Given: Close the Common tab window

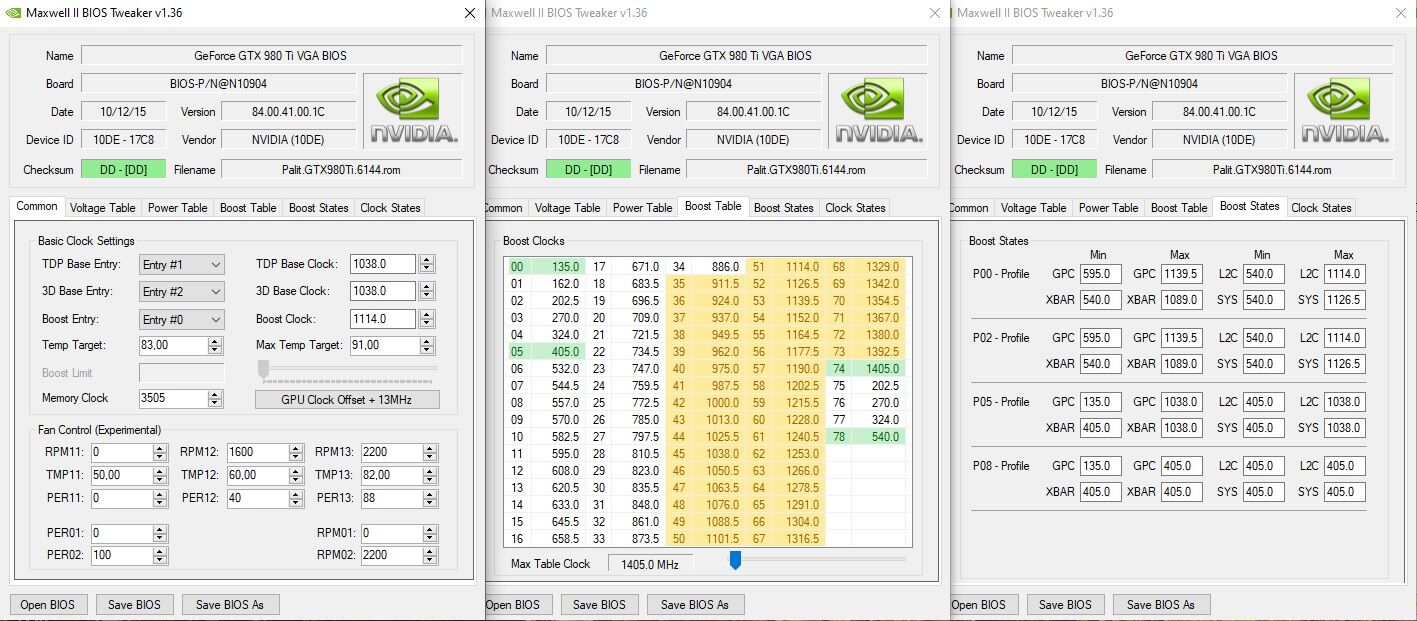Looking at the screenshot, I should pos(470,13).
